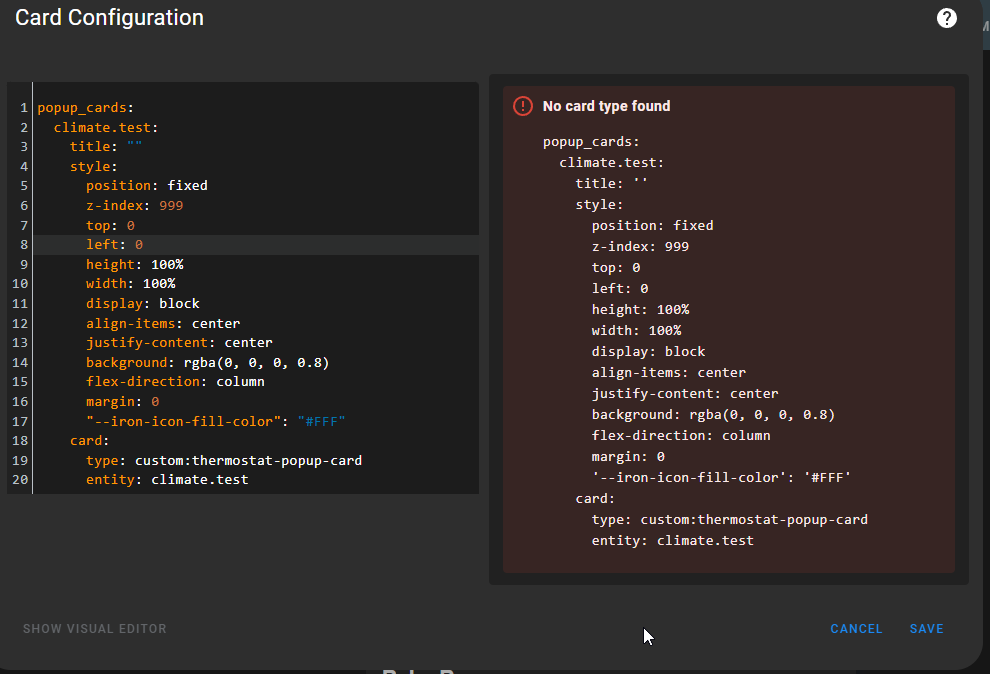
Task: Click editor line 'height: 100%'
Action: click(134, 264)
